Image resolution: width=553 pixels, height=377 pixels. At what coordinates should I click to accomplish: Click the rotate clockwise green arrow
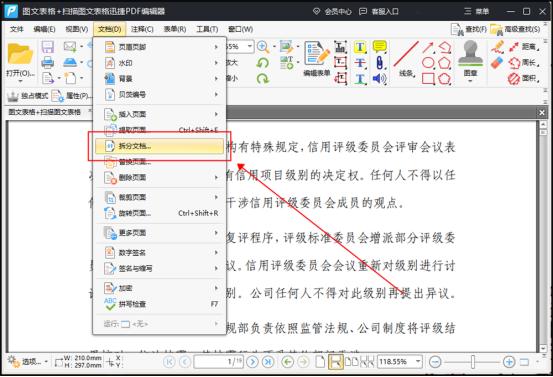(263, 78)
